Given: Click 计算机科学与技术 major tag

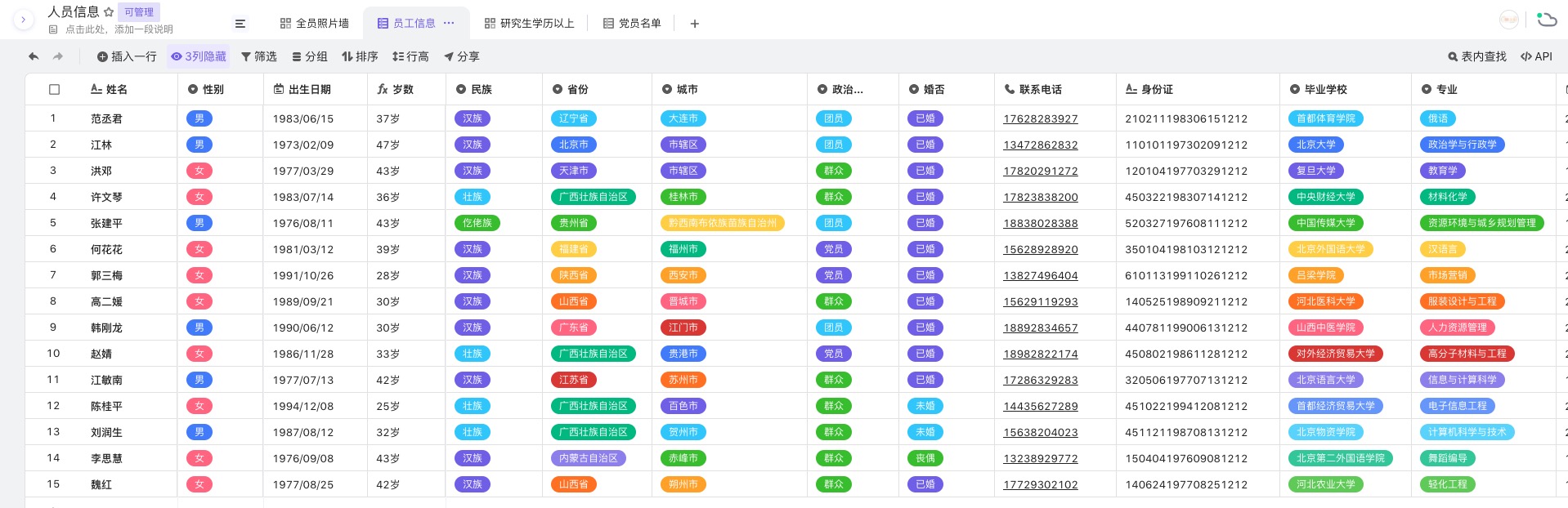Looking at the screenshot, I should 1467,432.
